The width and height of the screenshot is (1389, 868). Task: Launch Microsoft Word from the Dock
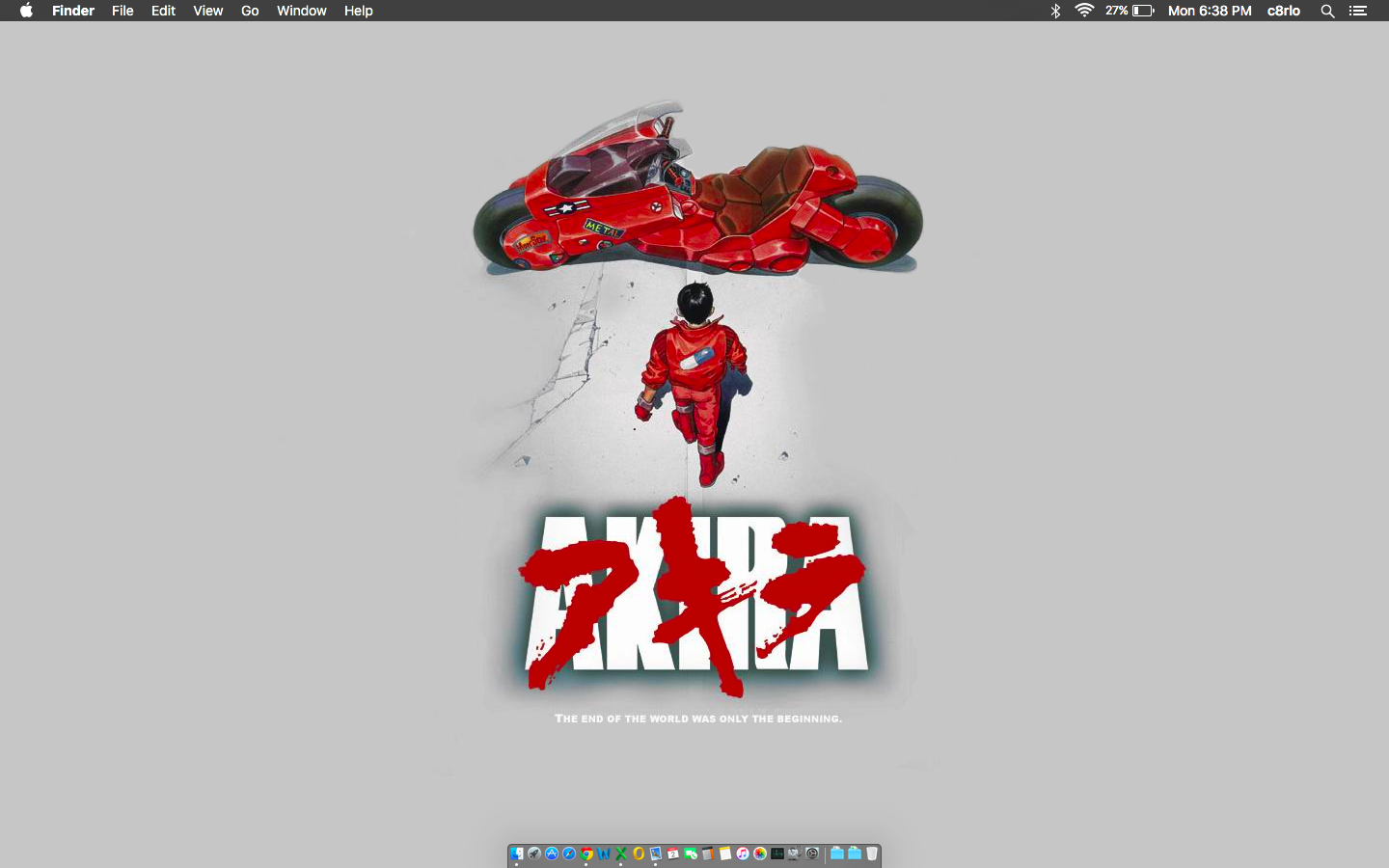click(604, 854)
